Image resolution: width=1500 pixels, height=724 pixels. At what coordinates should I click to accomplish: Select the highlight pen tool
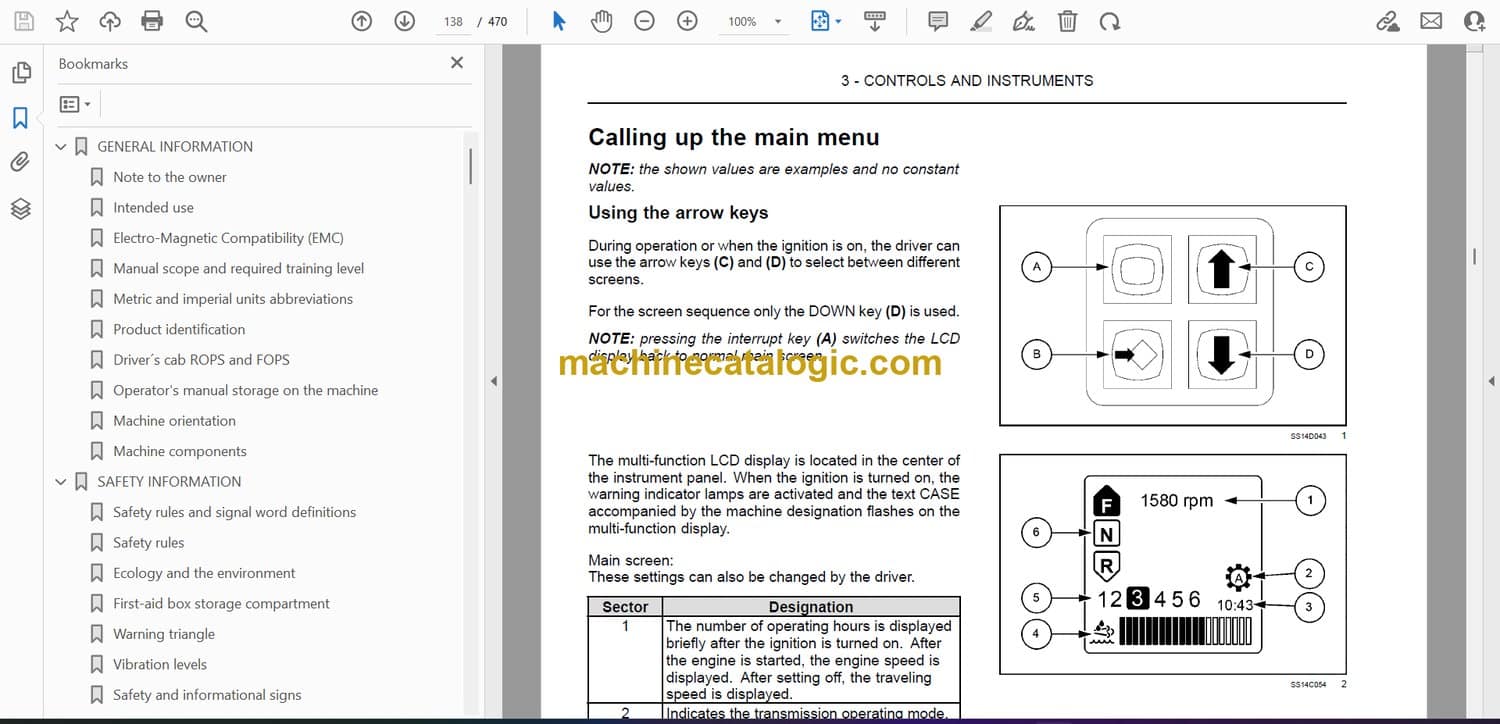[981, 21]
